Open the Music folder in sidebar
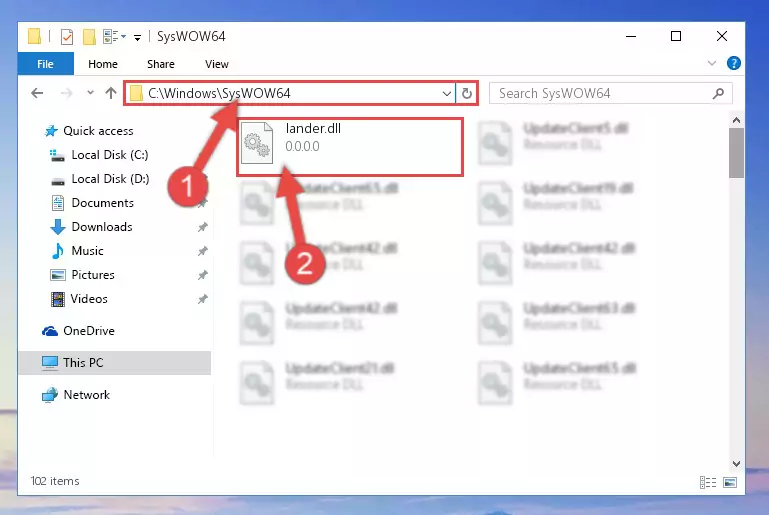 [x=87, y=251]
